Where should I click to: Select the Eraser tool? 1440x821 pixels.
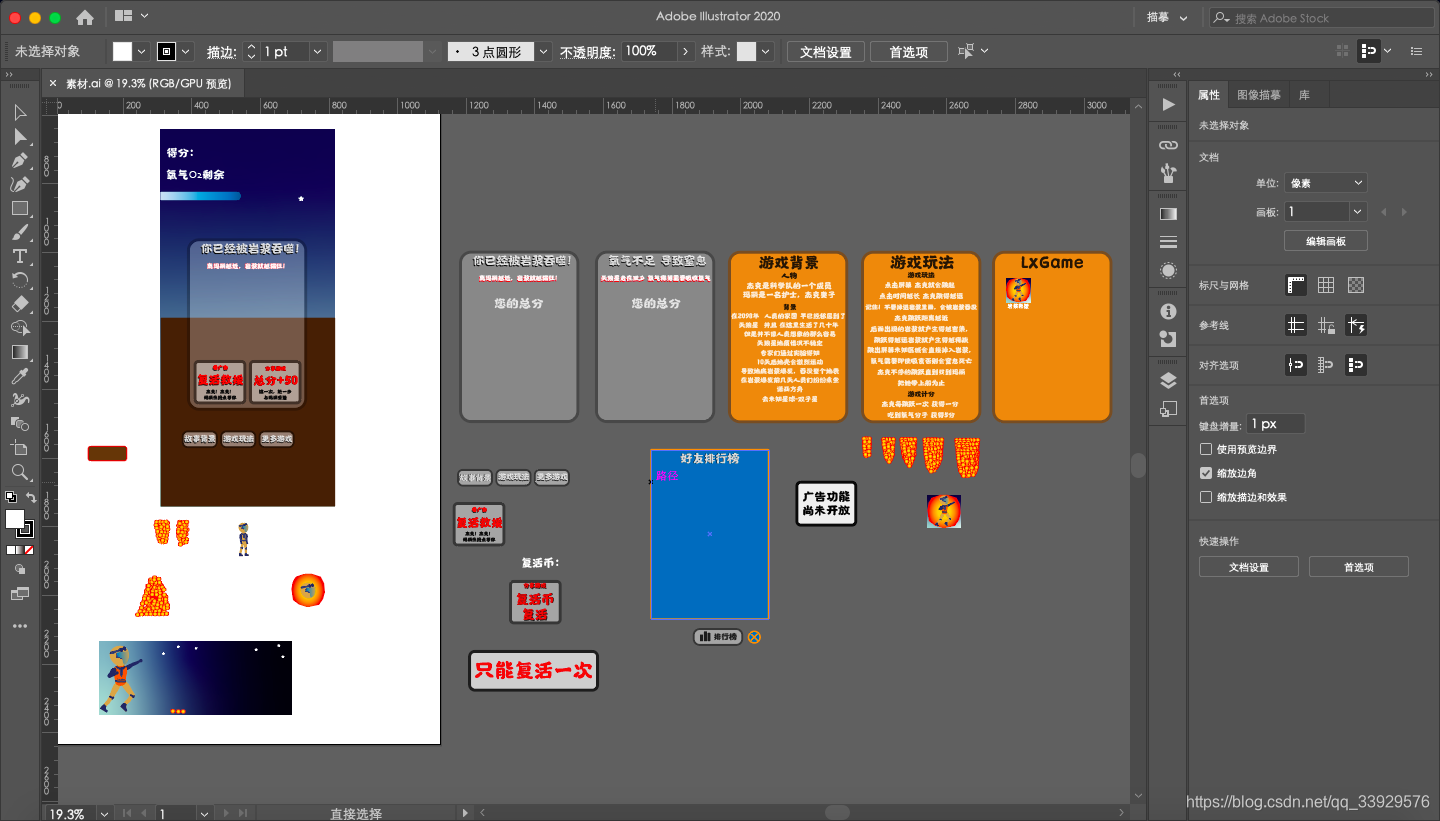[19, 304]
